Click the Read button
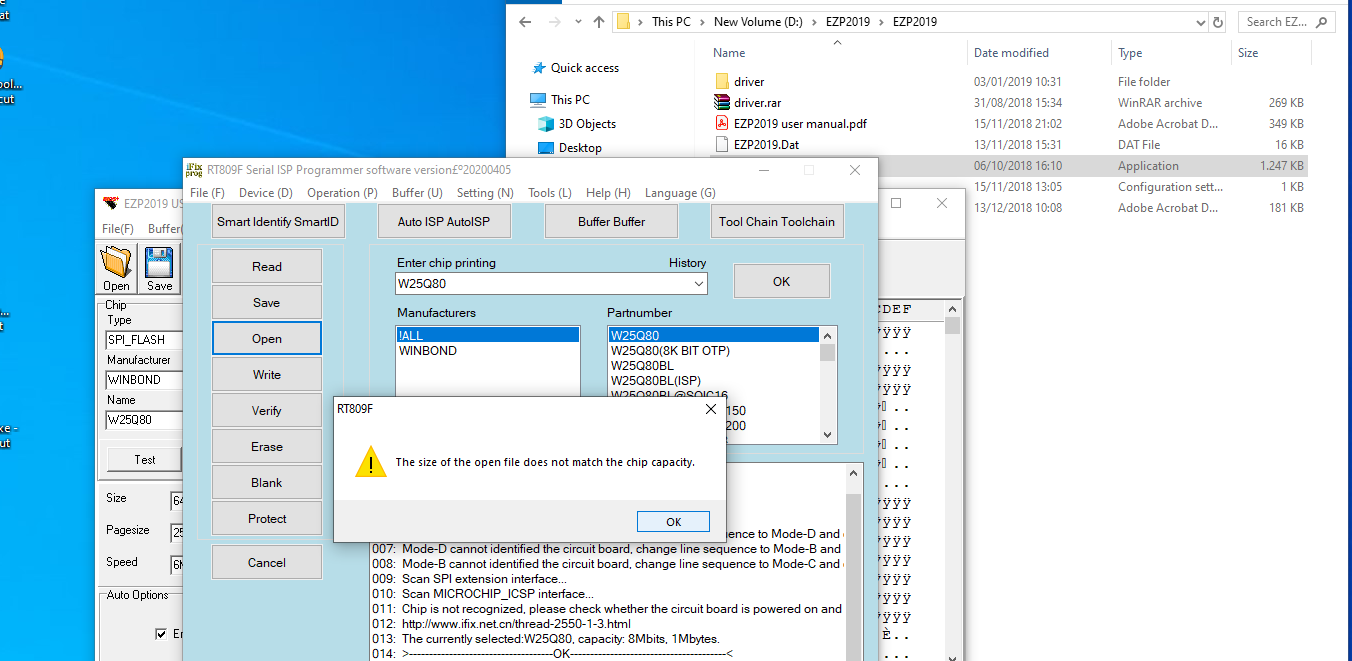Screen dimensions: 1352x661 pyautogui.click(x=267, y=267)
